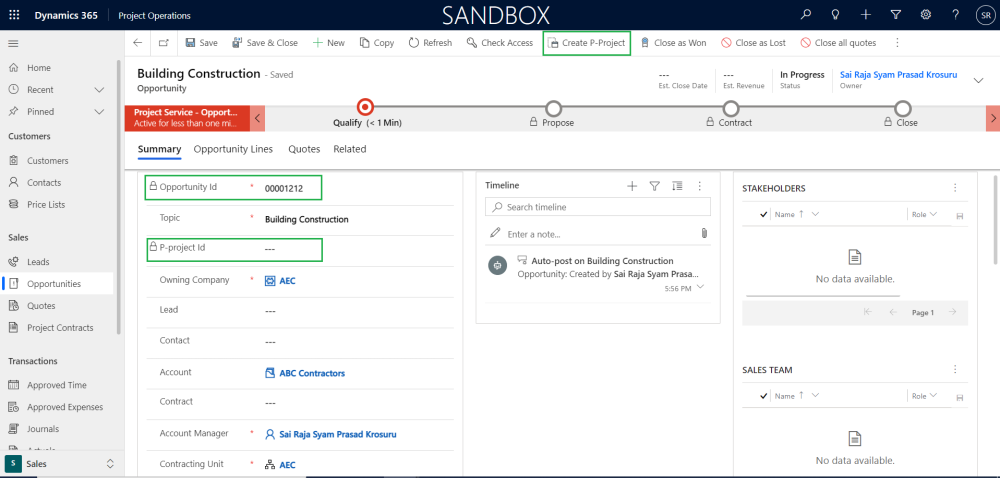1000x478 pixels.
Task: Mark opportunity with Close as Won
Action: point(673,43)
